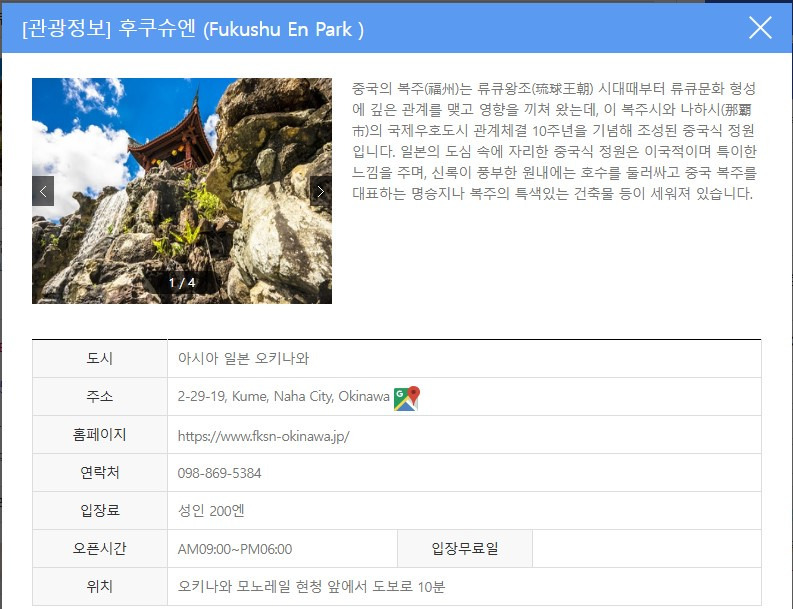793x609 pixels.
Task: Click the 주소 row header
Action: [x=100, y=397]
